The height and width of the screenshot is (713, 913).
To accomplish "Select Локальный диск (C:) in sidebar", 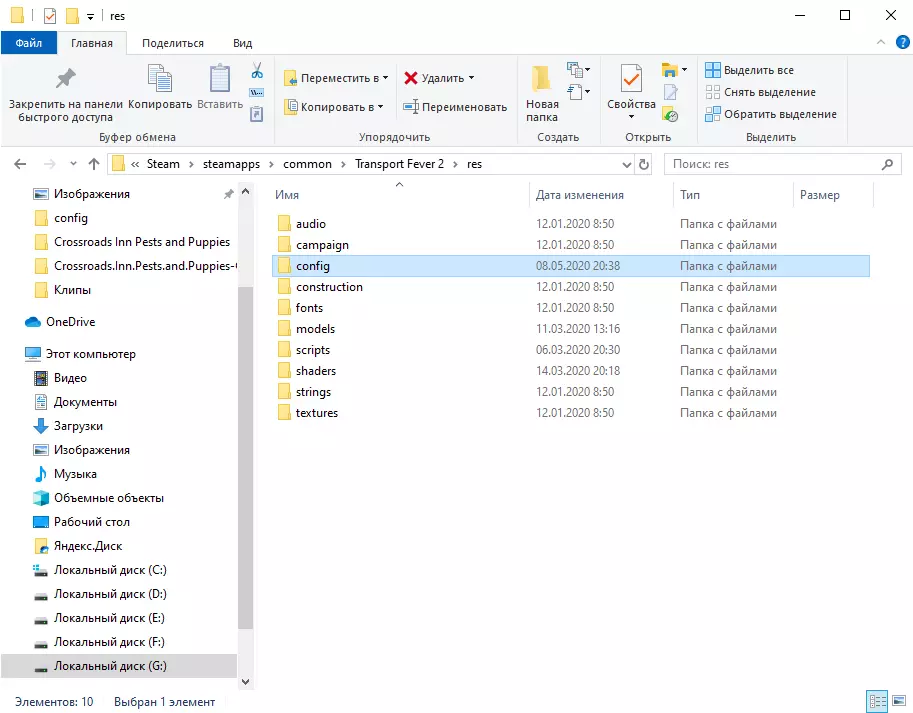I will pyautogui.click(x=100, y=570).
